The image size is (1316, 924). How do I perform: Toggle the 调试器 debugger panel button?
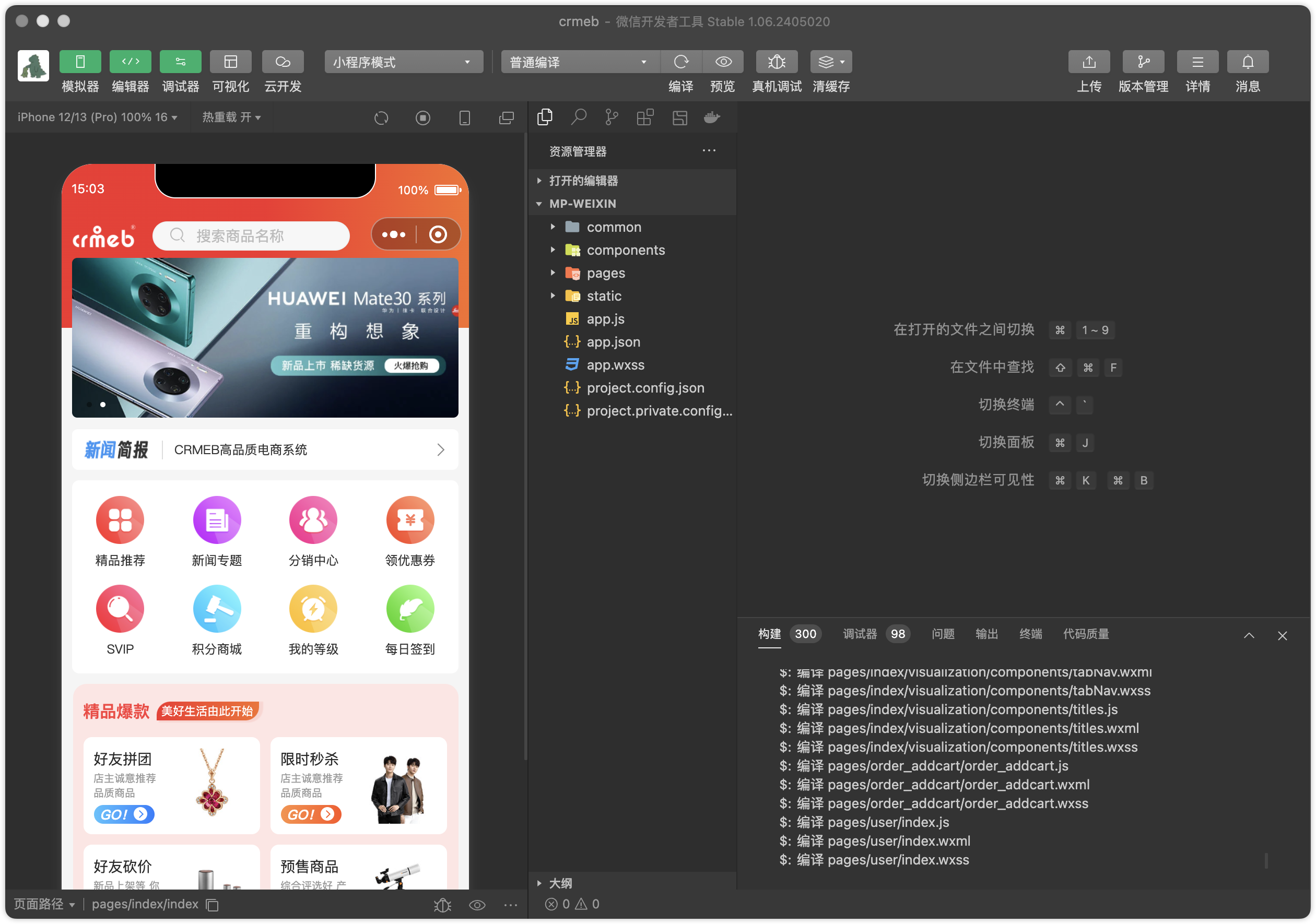[x=181, y=62]
